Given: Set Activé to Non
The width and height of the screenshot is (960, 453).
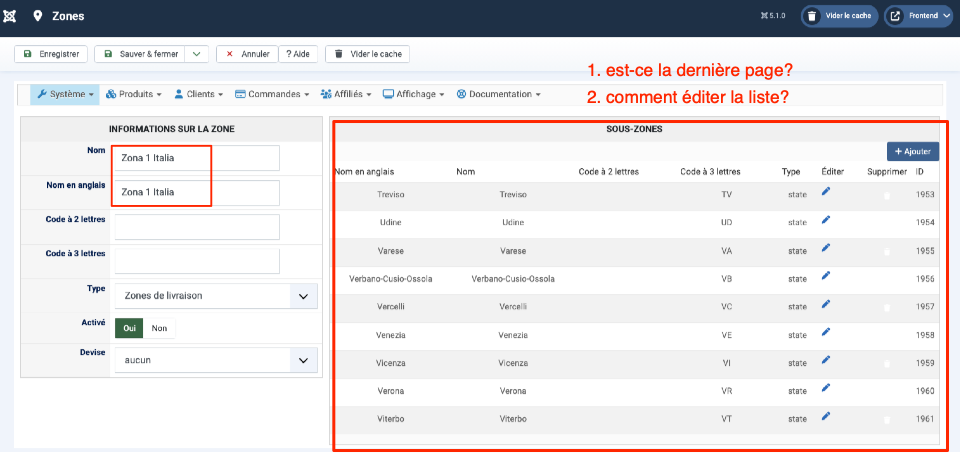Looking at the screenshot, I should coord(159,328).
